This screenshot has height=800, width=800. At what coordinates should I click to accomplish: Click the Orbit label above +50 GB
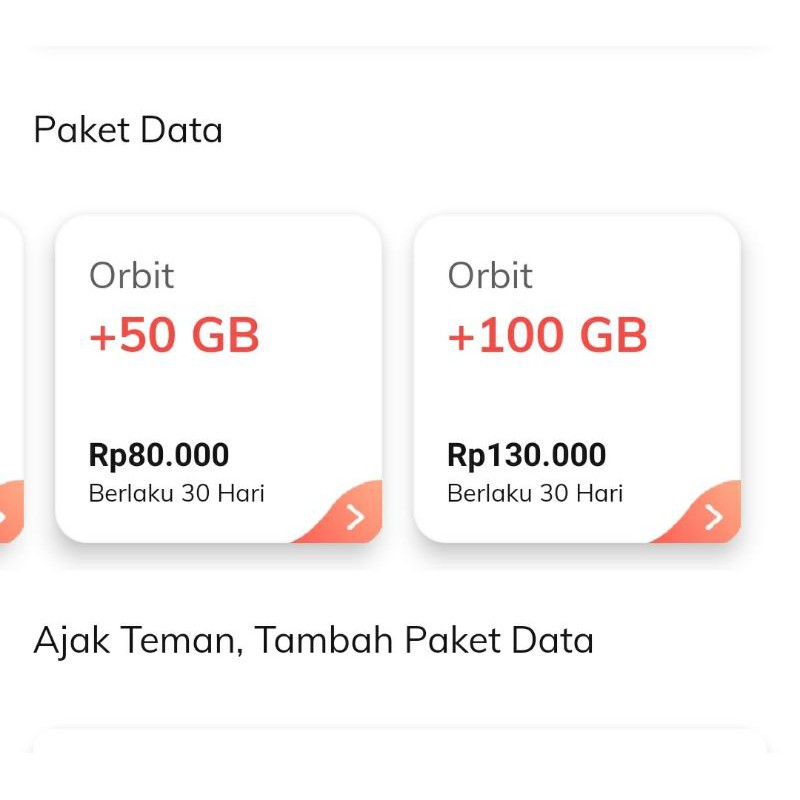(x=131, y=276)
